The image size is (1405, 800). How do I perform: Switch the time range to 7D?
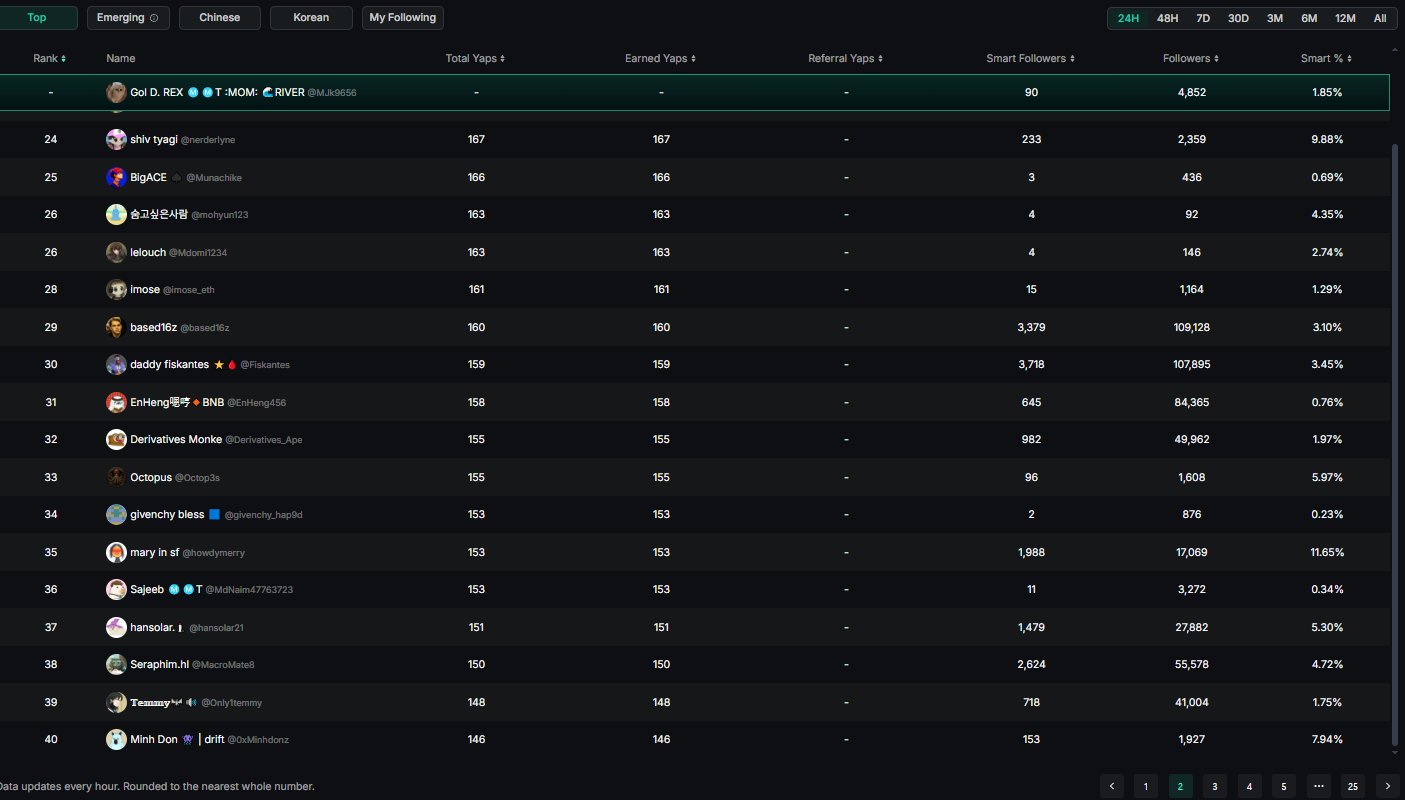point(1203,18)
